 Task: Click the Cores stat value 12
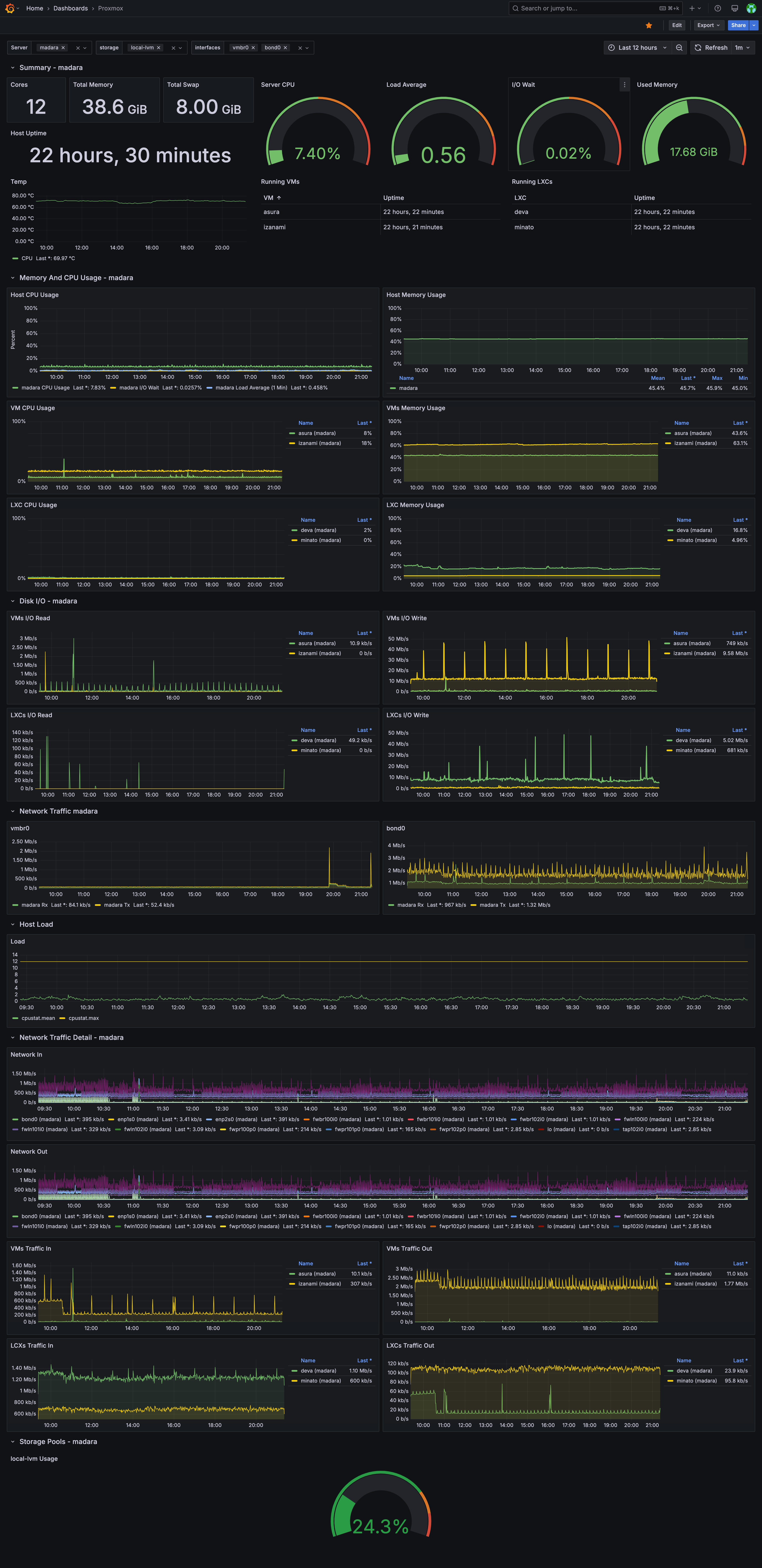click(36, 107)
